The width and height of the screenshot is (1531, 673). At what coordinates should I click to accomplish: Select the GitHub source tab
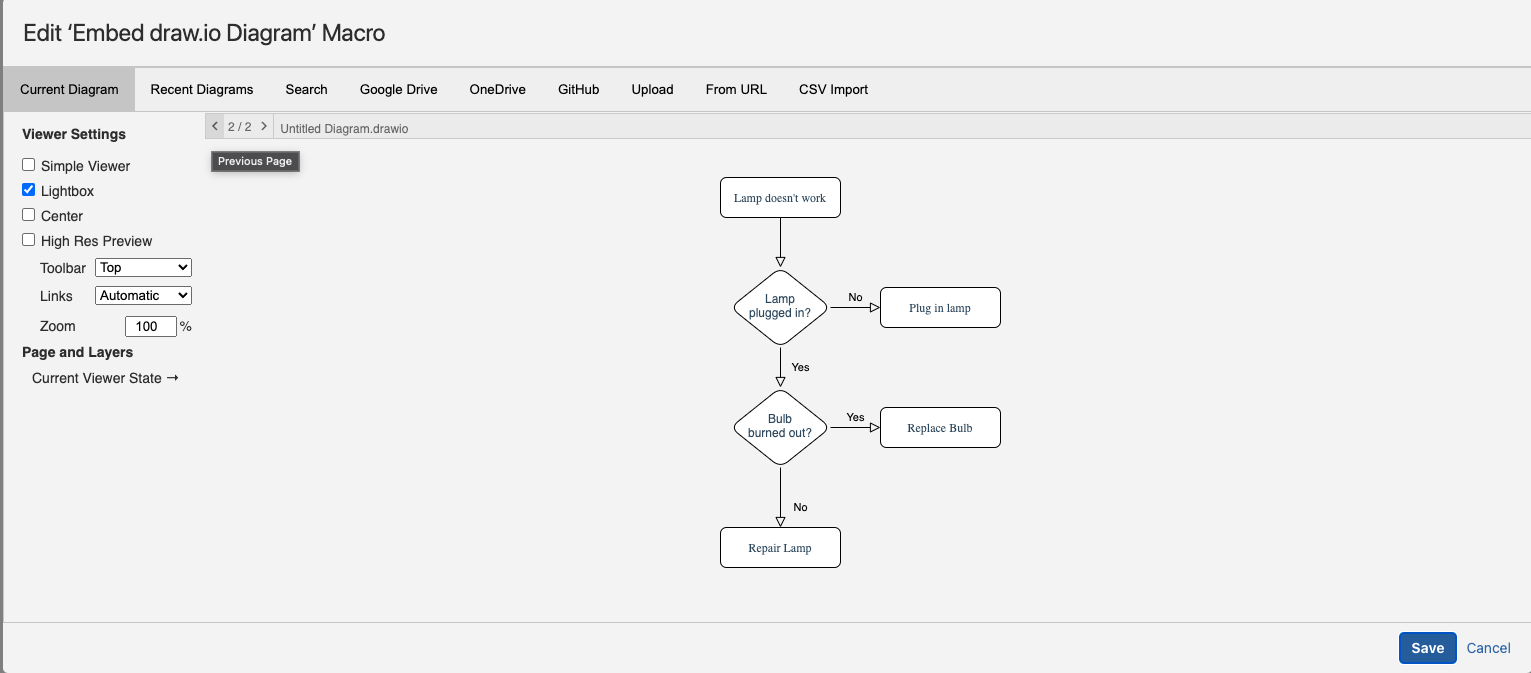coord(578,89)
